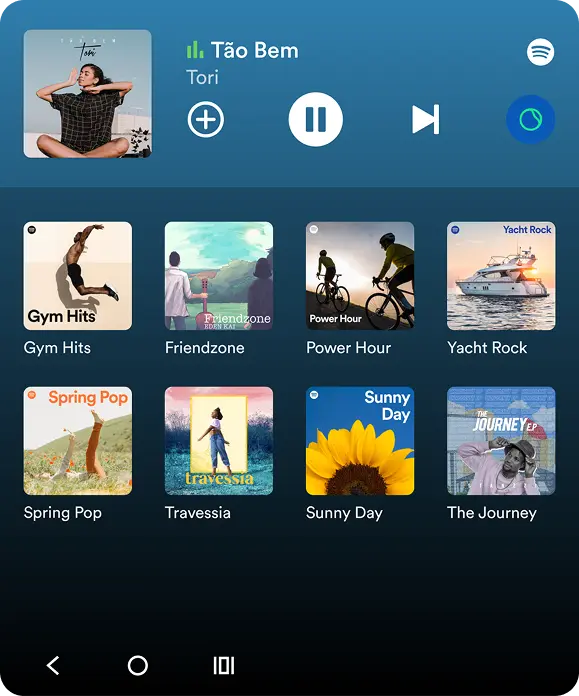The image size is (579, 696).
Task: Go back with the navigation arrow
Action: pyautogui.click(x=53, y=665)
